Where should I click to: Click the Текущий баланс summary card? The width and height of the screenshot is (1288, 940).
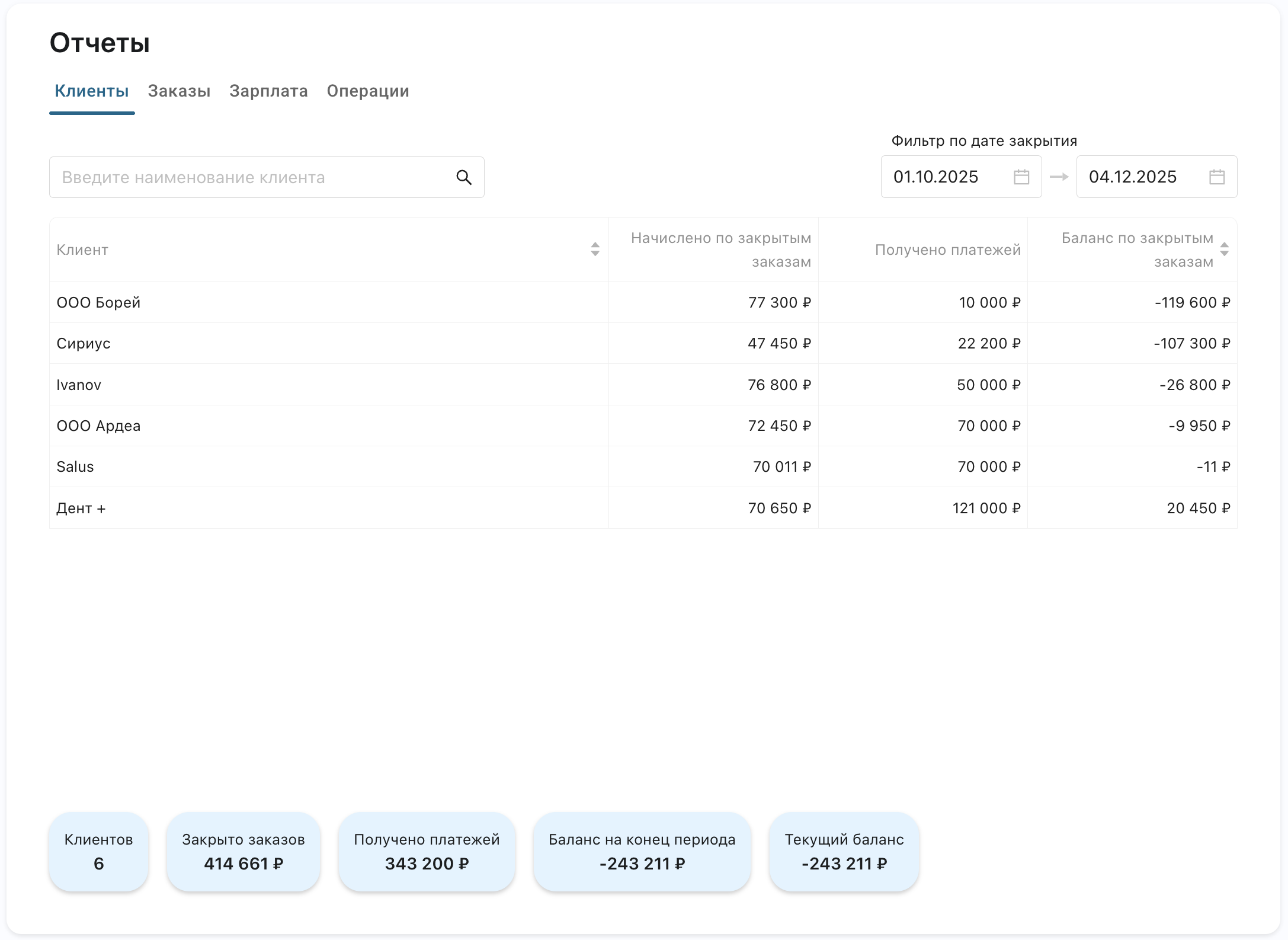click(844, 851)
